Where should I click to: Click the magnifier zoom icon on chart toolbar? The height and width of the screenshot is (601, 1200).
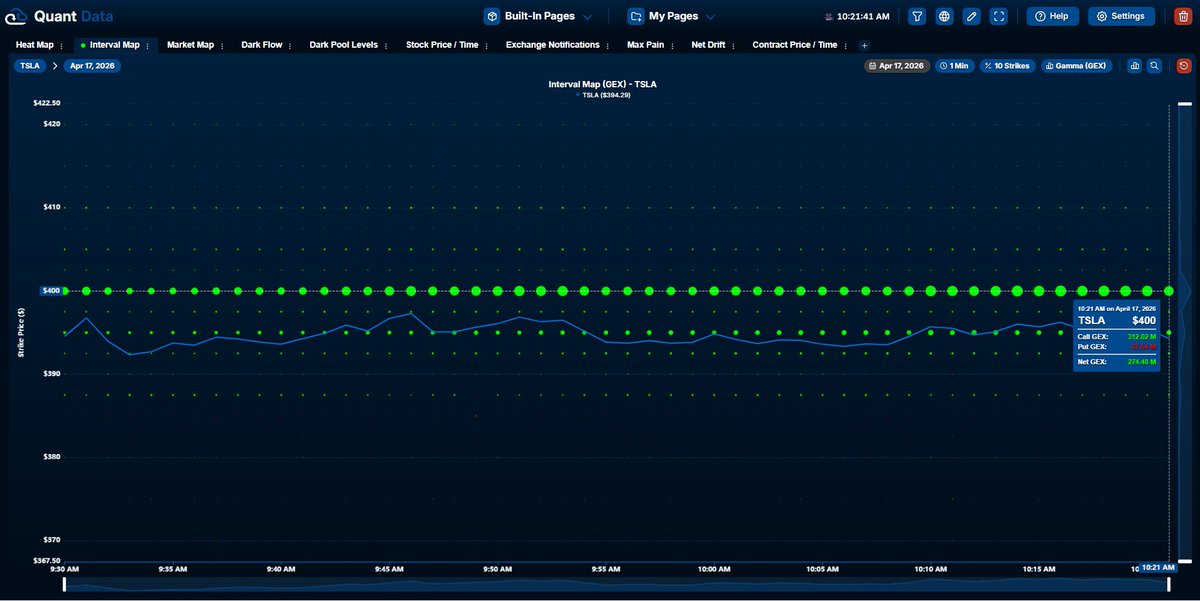coord(1154,66)
